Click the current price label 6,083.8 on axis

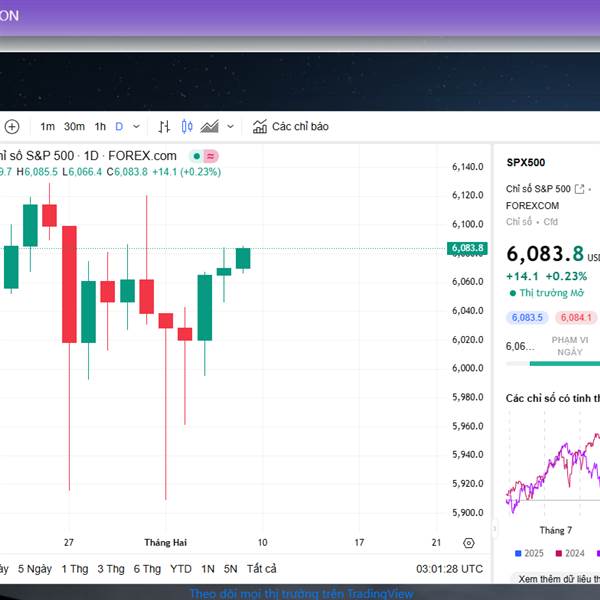coord(467,248)
